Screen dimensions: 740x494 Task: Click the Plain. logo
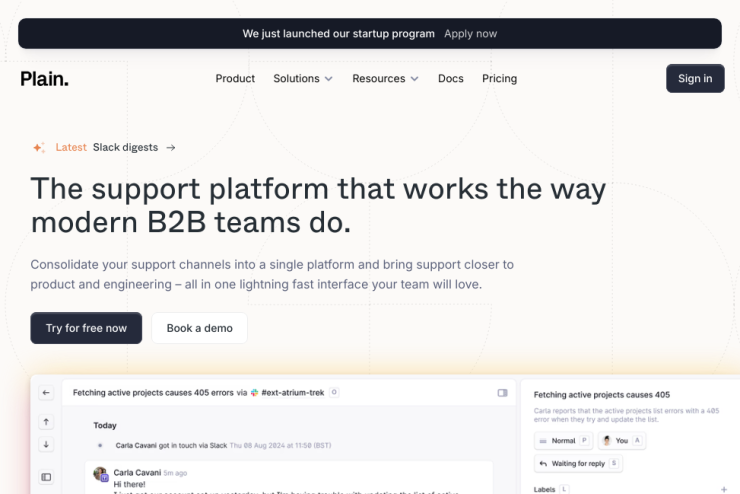[x=44, y=79]
